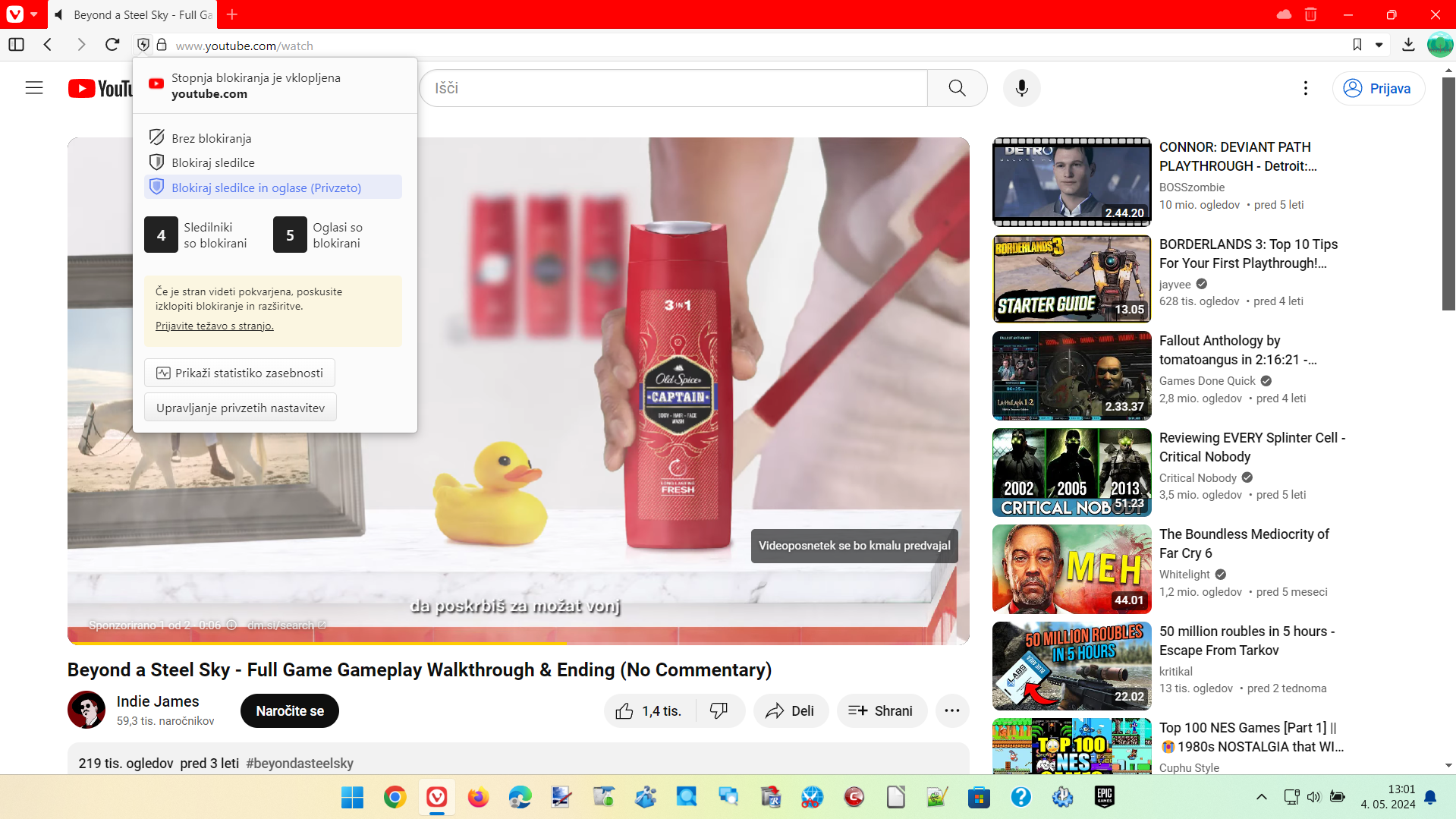Select Blokiraj sledilce option
This screenshot has height=819, width=1456.
click(273, 162)
